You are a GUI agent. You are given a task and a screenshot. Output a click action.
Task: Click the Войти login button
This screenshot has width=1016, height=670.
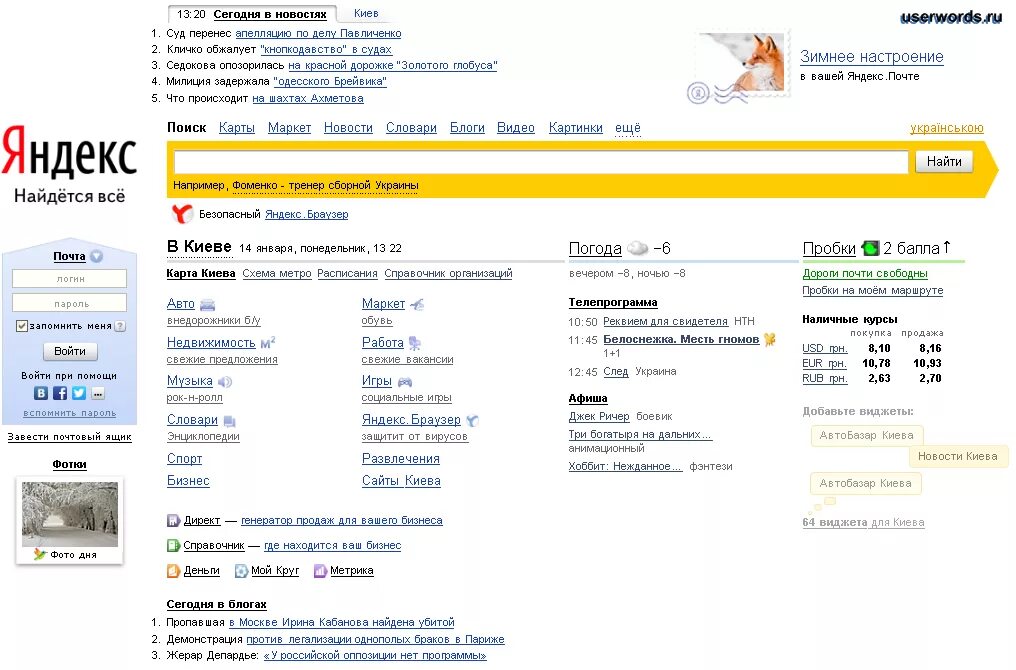(70, 351)
